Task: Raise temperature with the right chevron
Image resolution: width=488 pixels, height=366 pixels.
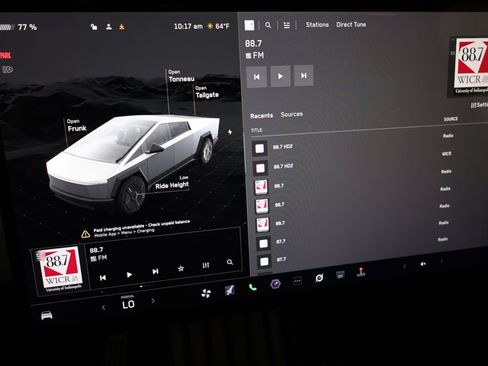Action: click(x=153, y=301)
